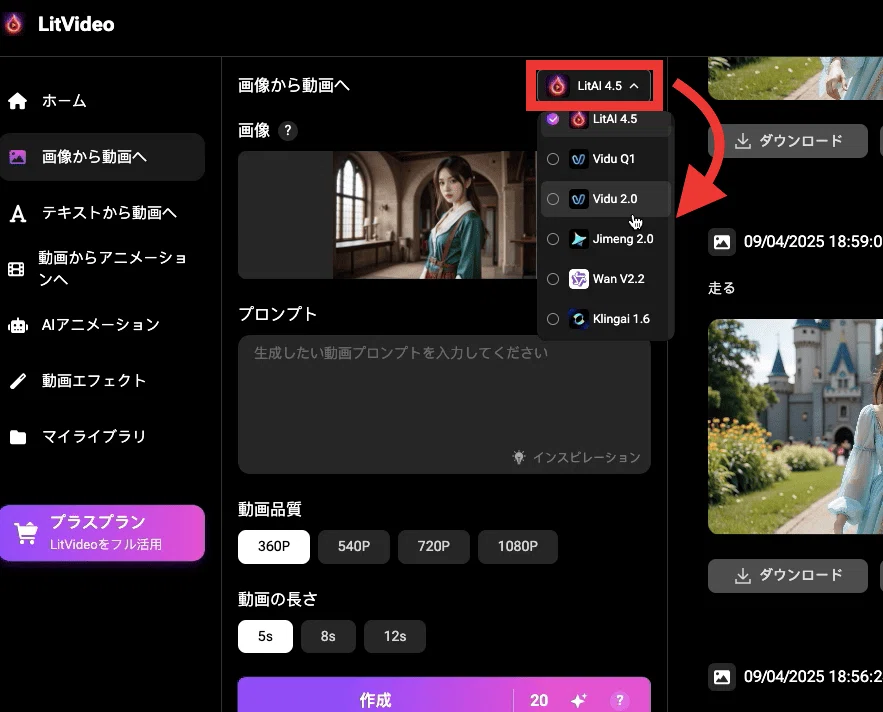
Task: Collapse the LitAI 4.5 model dropdown
Action: coord(594,86)
